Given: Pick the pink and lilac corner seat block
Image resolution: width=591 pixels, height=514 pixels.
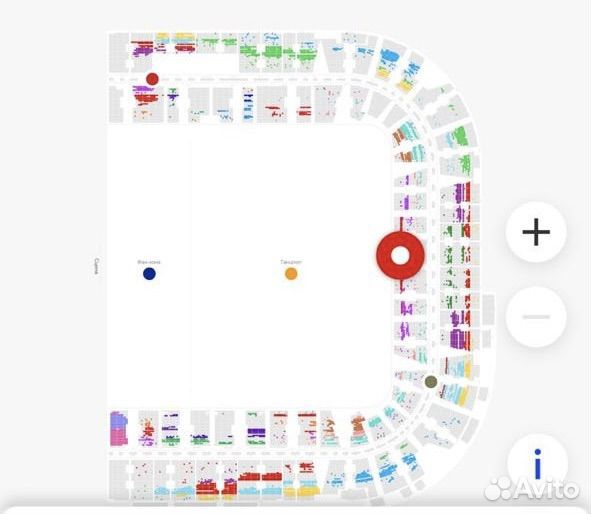Looking at the screenshot, I should click(x=118, y=429).
